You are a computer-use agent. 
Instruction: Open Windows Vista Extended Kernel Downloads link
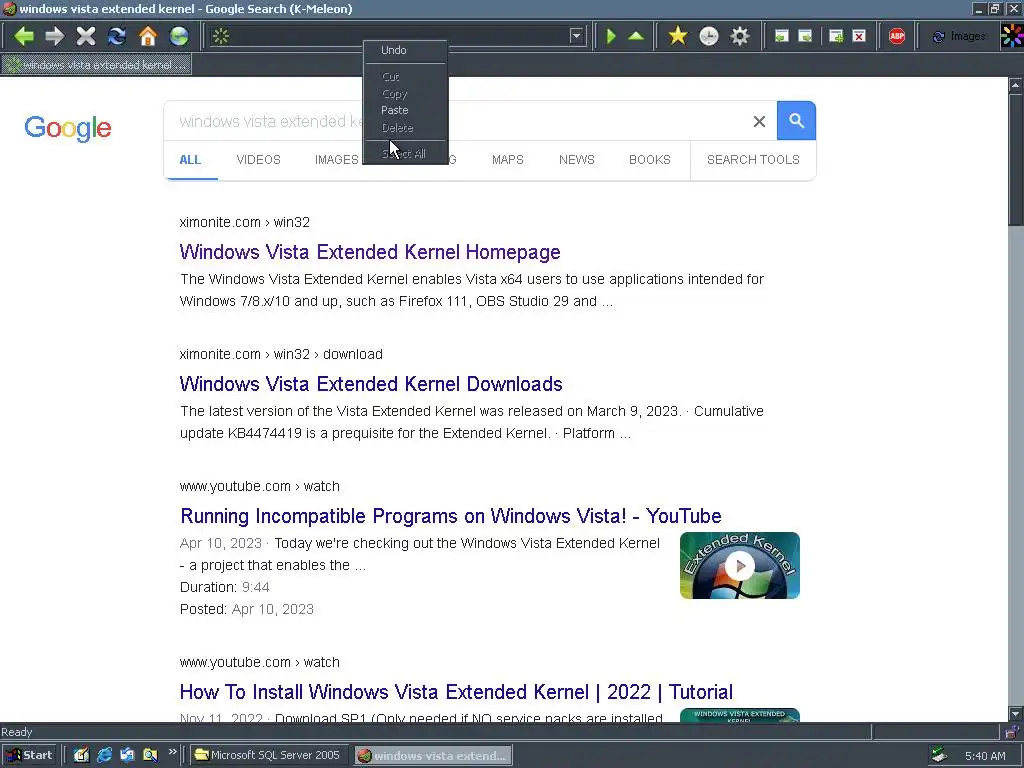point(371,384)
